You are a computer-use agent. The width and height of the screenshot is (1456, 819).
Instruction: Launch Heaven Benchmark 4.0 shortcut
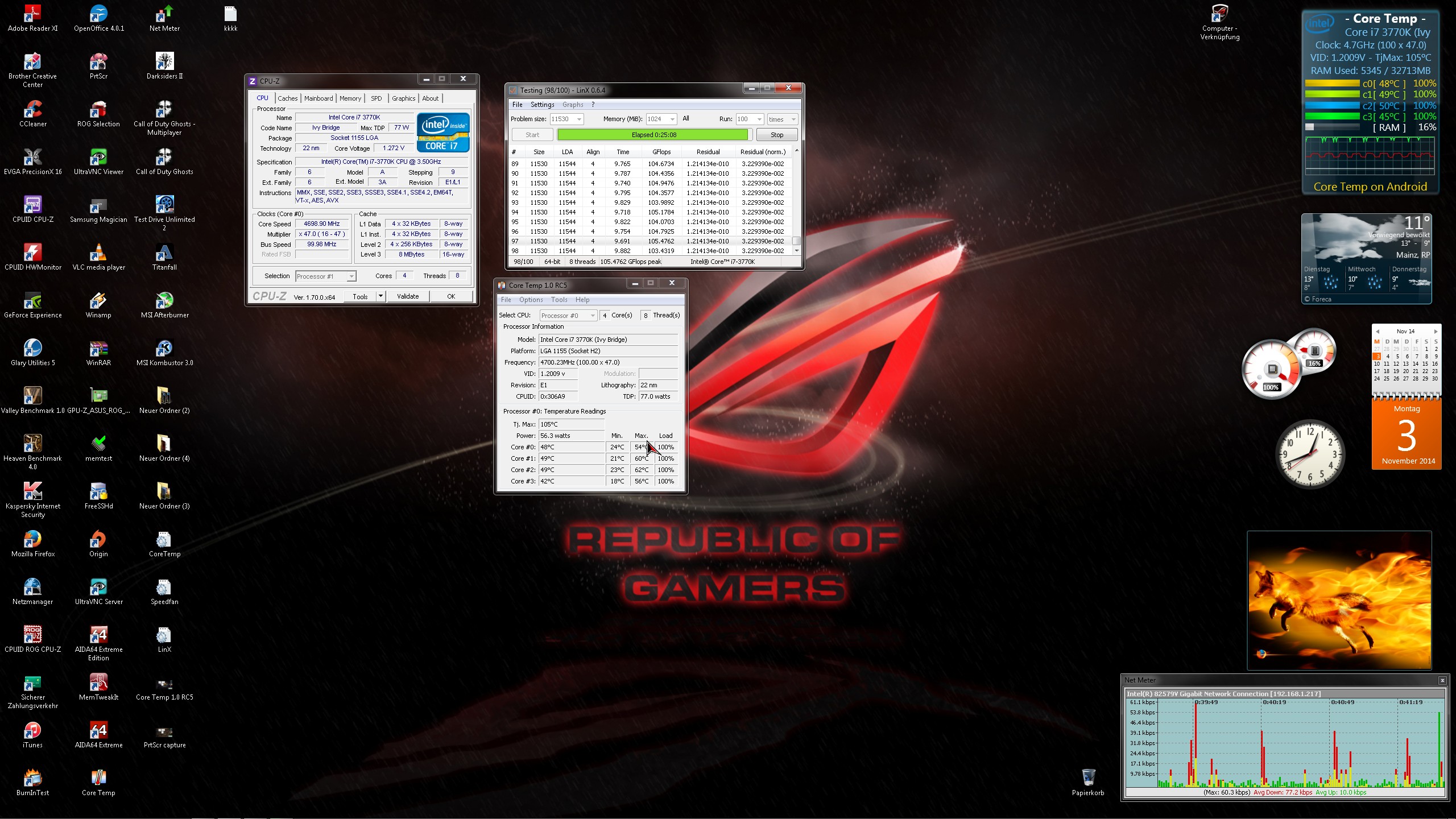click(x=32, y=452)
